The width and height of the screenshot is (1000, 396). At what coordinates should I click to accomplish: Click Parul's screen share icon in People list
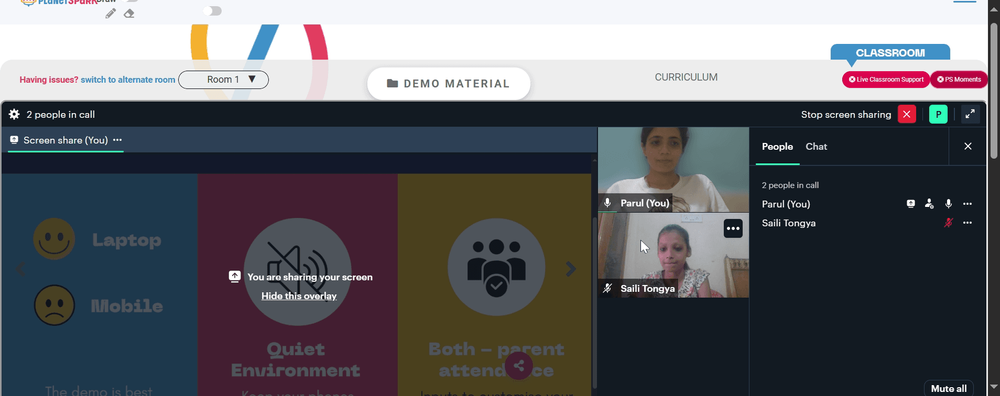click(911, 204)
